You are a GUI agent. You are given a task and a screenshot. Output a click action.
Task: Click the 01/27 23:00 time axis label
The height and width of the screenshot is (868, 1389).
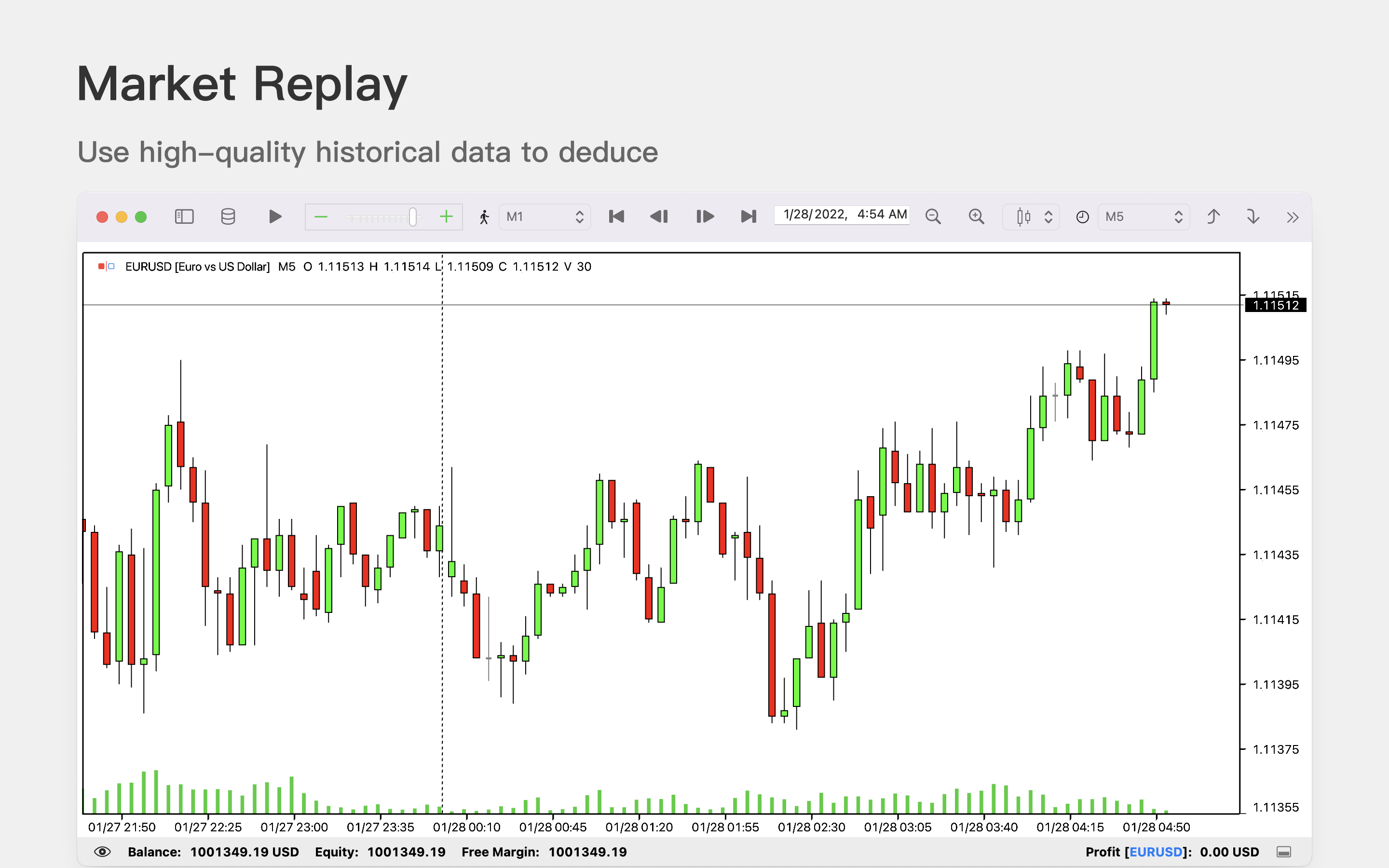click(294, 827)
